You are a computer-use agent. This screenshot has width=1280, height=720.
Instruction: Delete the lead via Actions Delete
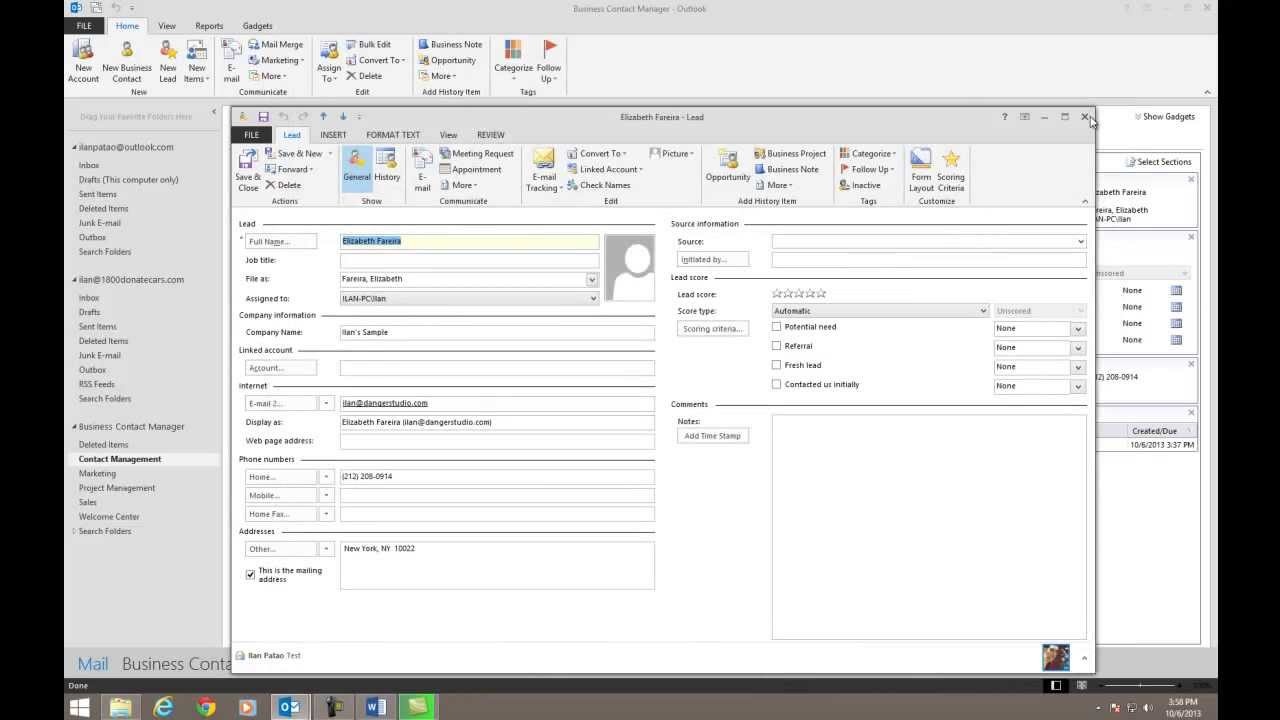pos(283,185)
